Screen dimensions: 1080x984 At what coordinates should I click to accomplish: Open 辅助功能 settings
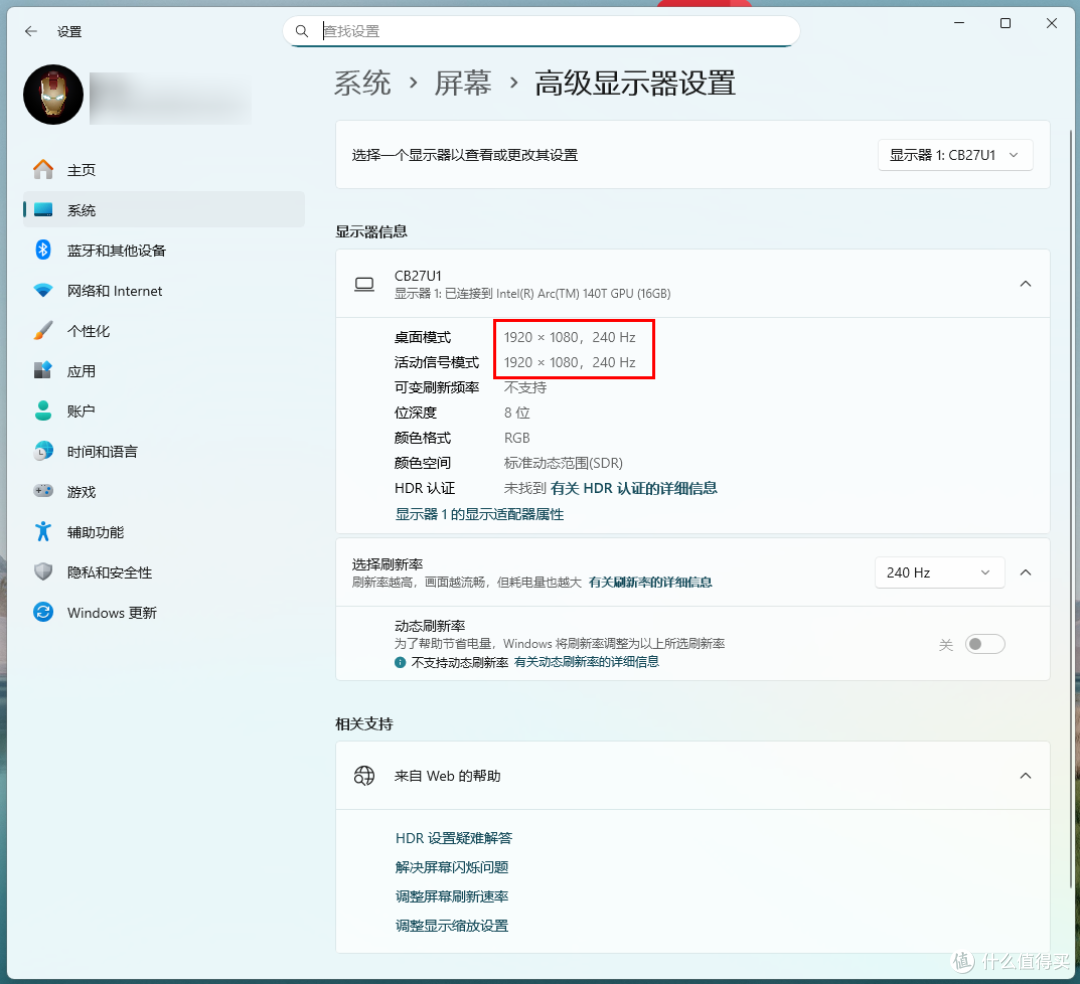tap(164, 531)
